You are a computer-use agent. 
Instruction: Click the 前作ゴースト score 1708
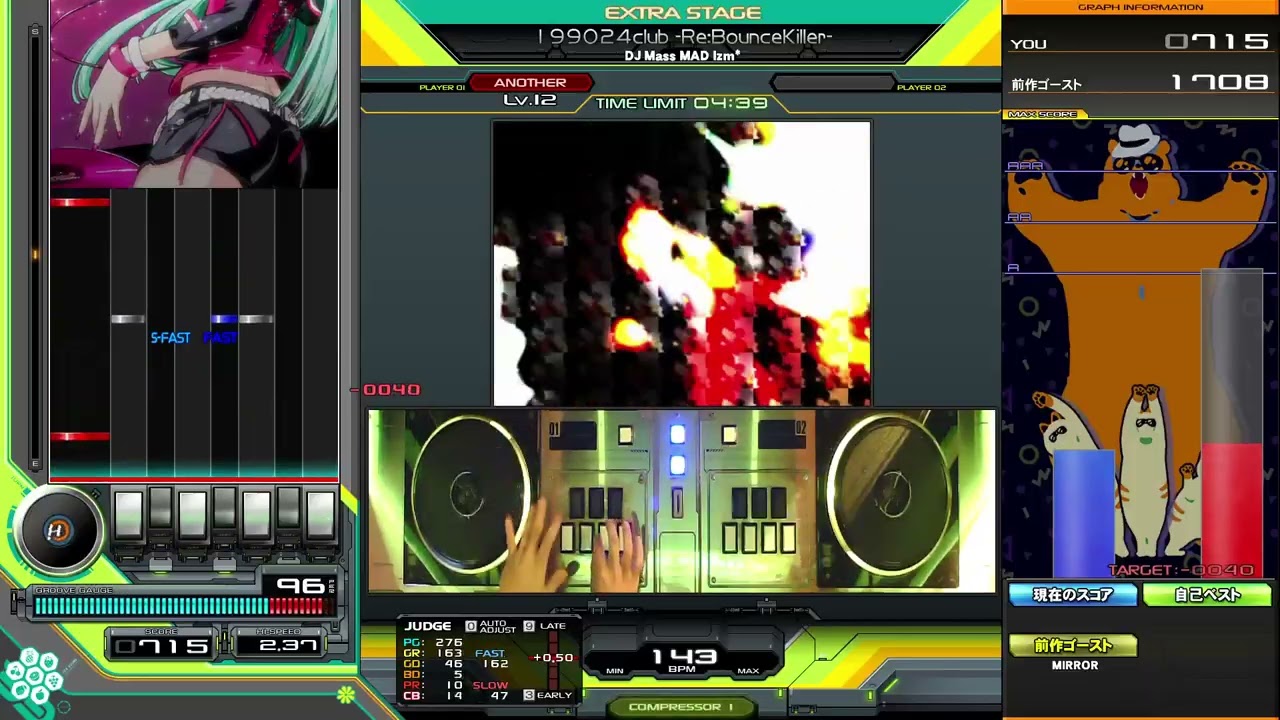coord(1219,82)
